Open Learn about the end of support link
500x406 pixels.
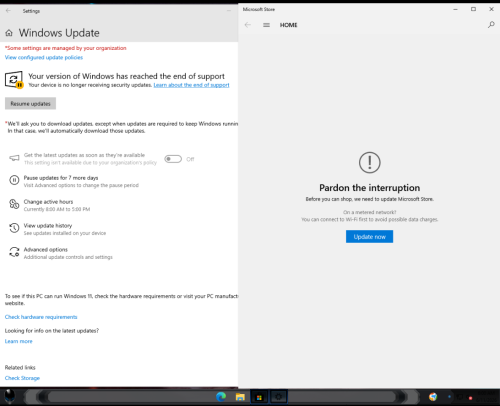(191, 85)
